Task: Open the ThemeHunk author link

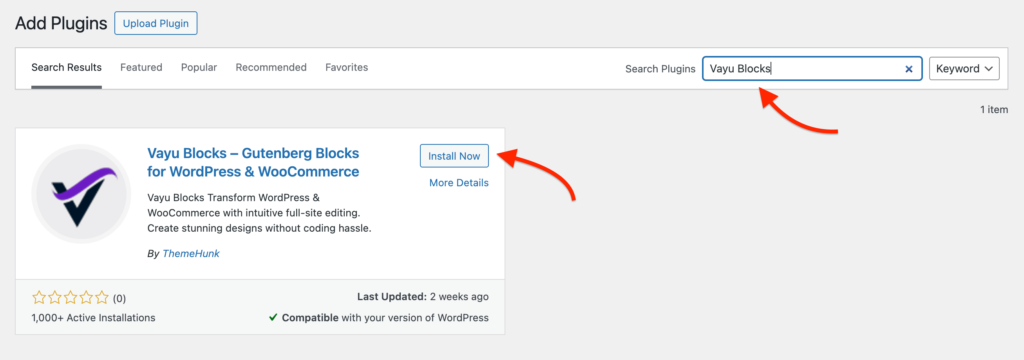Action: [x=191, y=254]
